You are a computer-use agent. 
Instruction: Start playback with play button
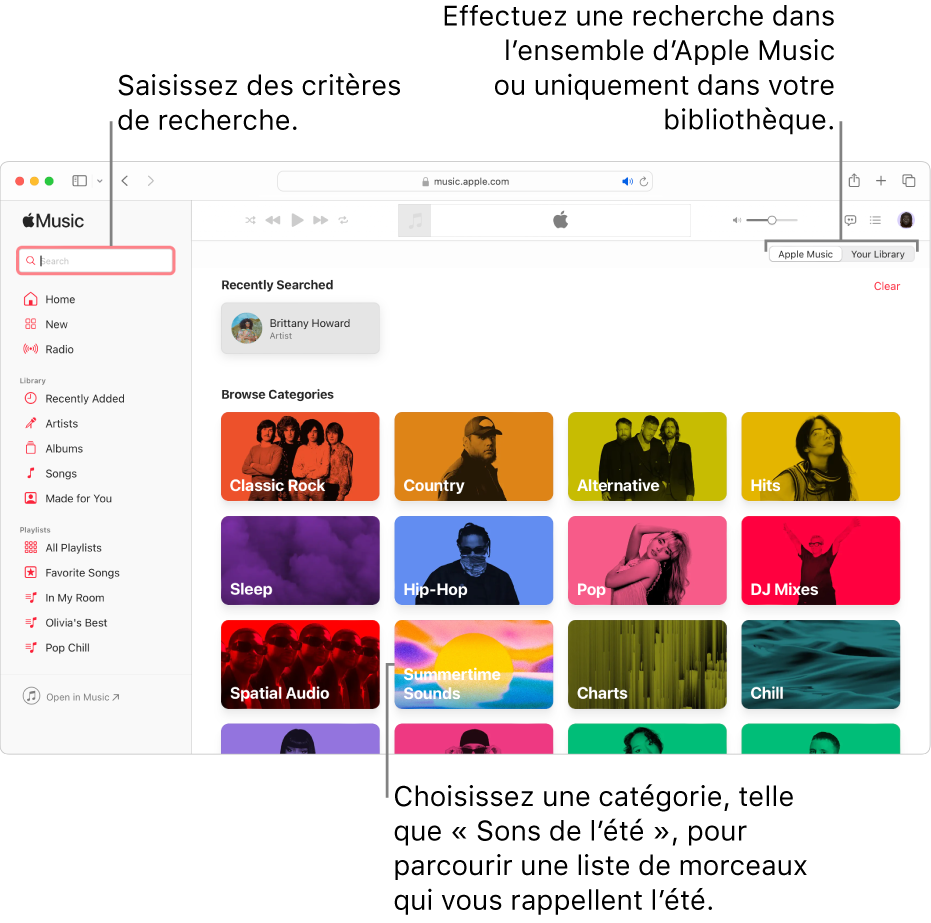tap(297, 220)
